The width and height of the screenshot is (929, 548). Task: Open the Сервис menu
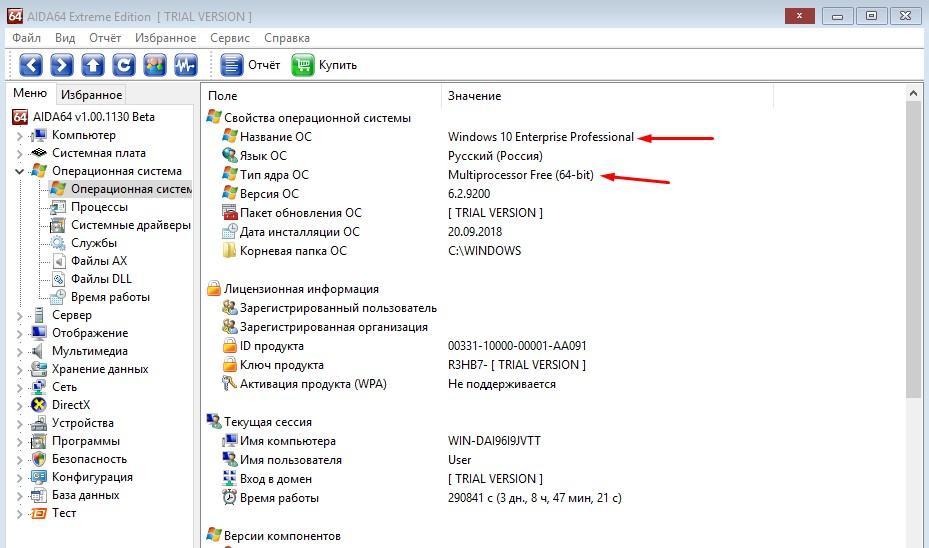[230, 38]
